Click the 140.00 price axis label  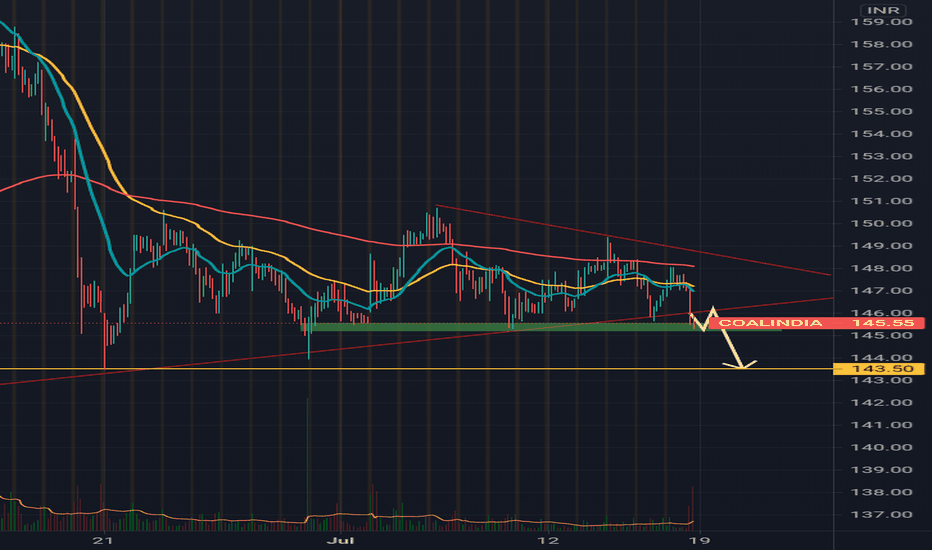tap(881, 448)
